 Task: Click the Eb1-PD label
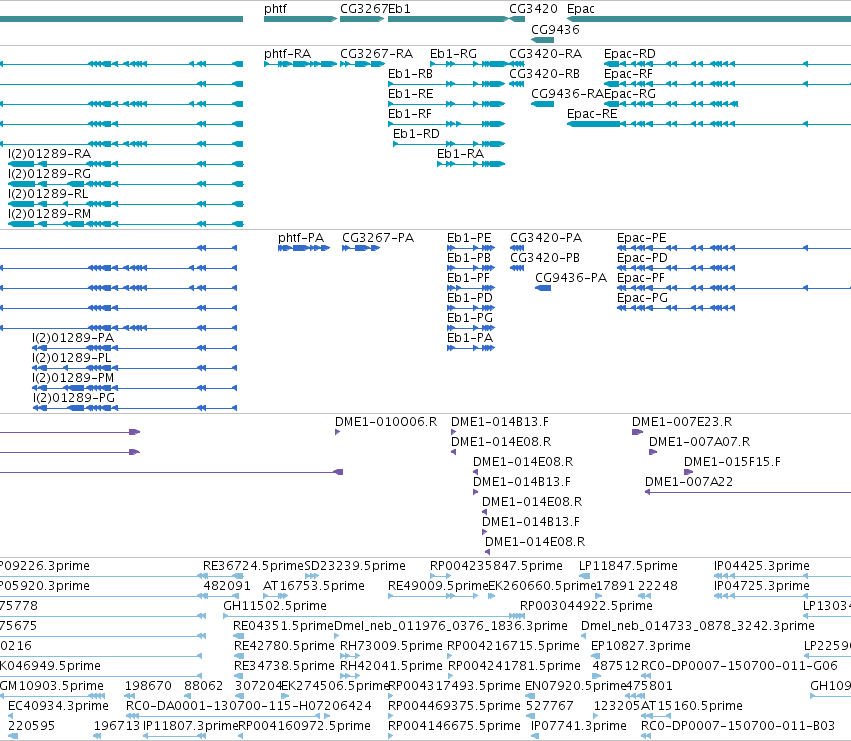pyautogui.click(x=469, y=298)
